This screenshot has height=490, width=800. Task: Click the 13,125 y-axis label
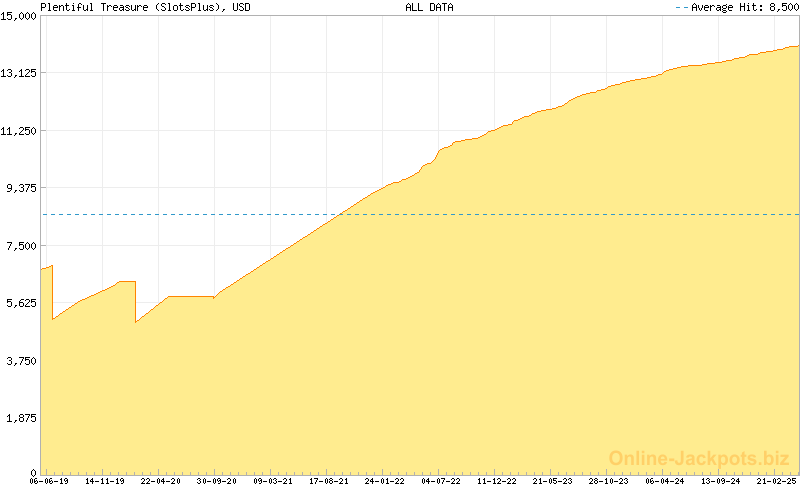19,73
